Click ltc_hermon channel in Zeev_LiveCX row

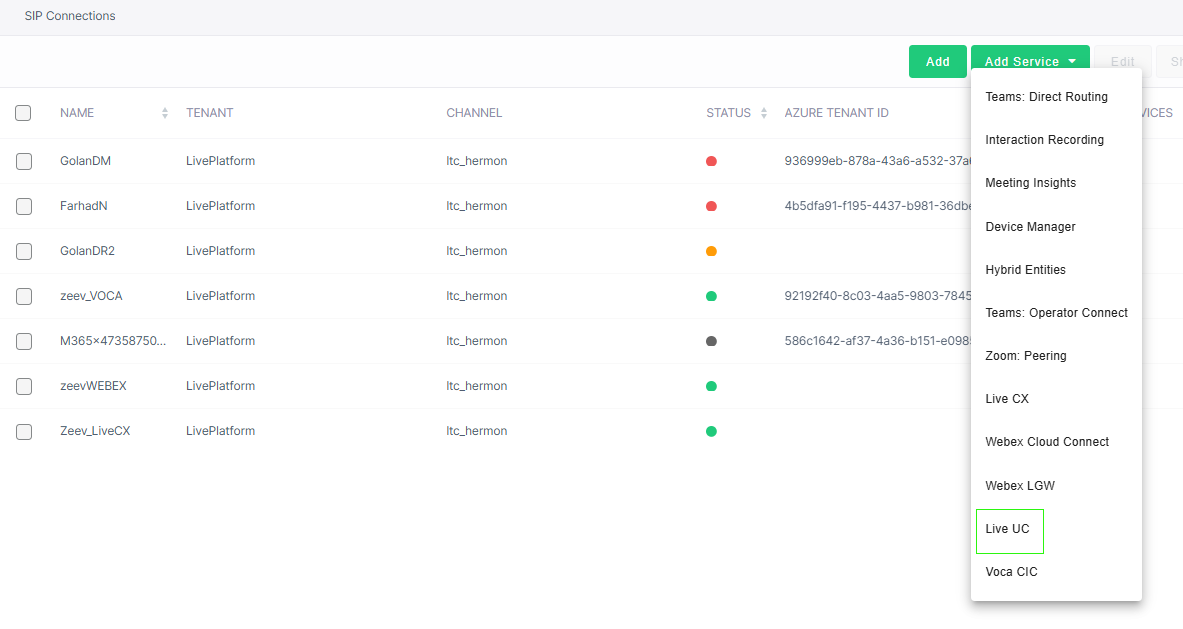pyautogui.click(x=476, y=431)
